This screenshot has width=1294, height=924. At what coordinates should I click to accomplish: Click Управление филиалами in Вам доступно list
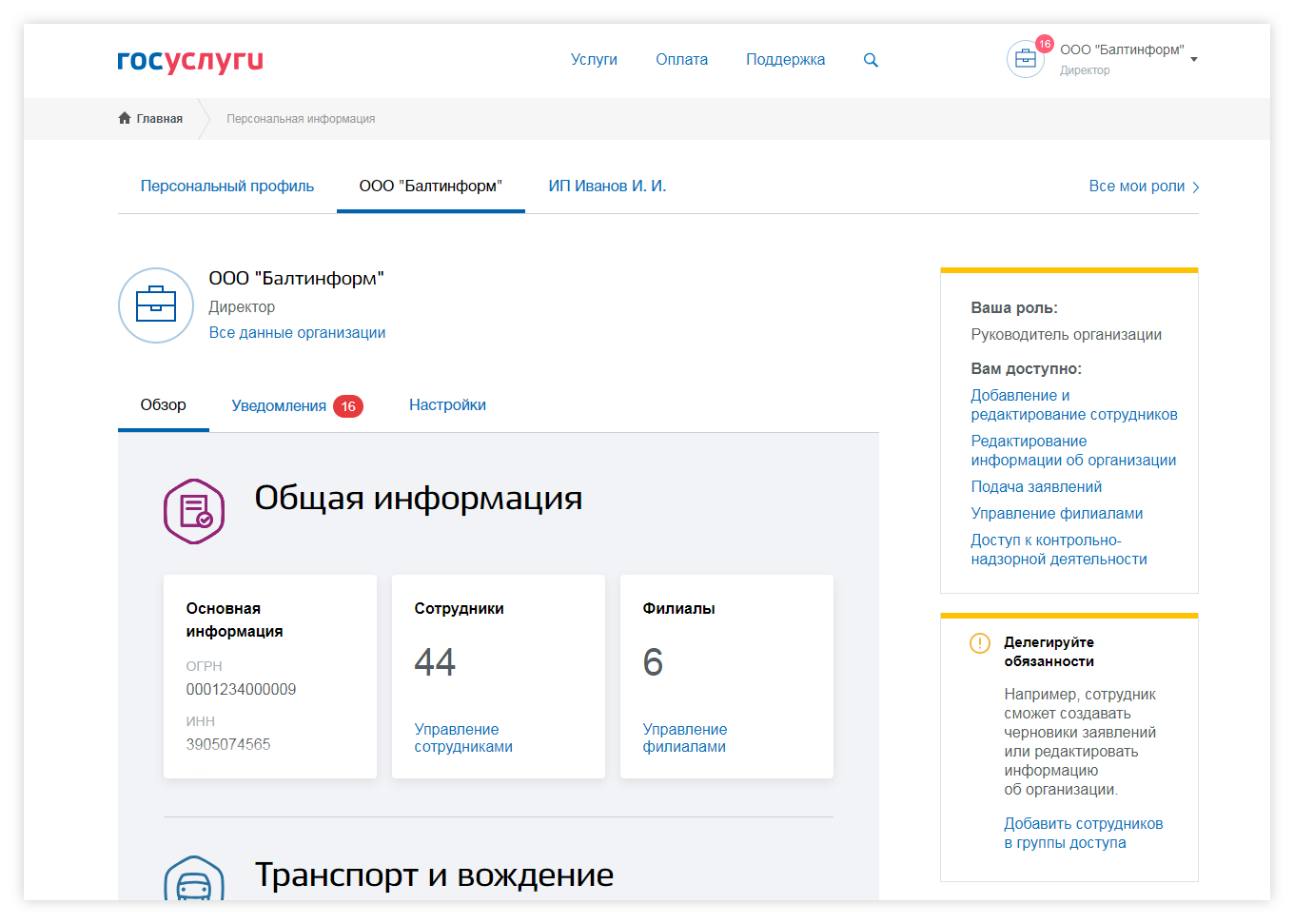click(1057, 514)
